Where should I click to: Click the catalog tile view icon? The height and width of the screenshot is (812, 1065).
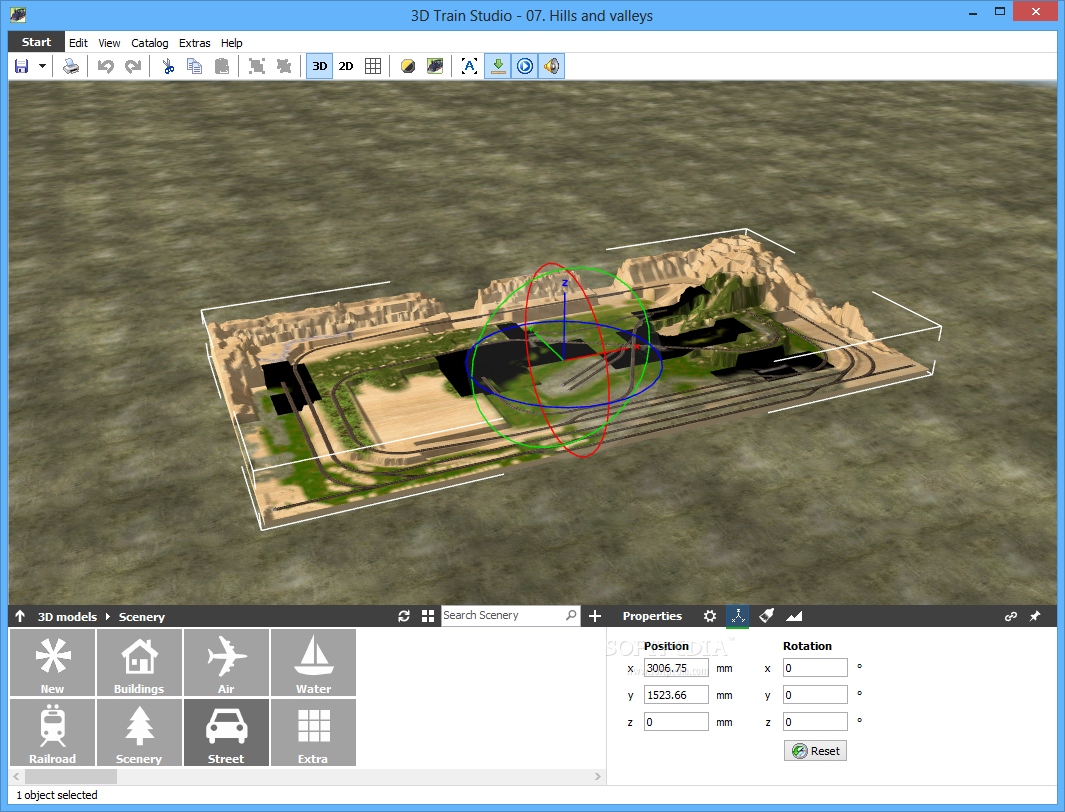pos(428,616)
